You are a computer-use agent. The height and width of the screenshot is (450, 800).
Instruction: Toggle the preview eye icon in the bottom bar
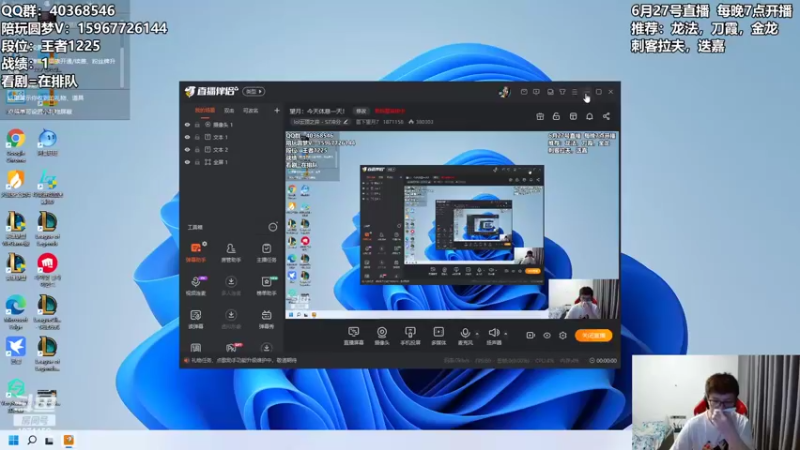[x=547, y=335]
